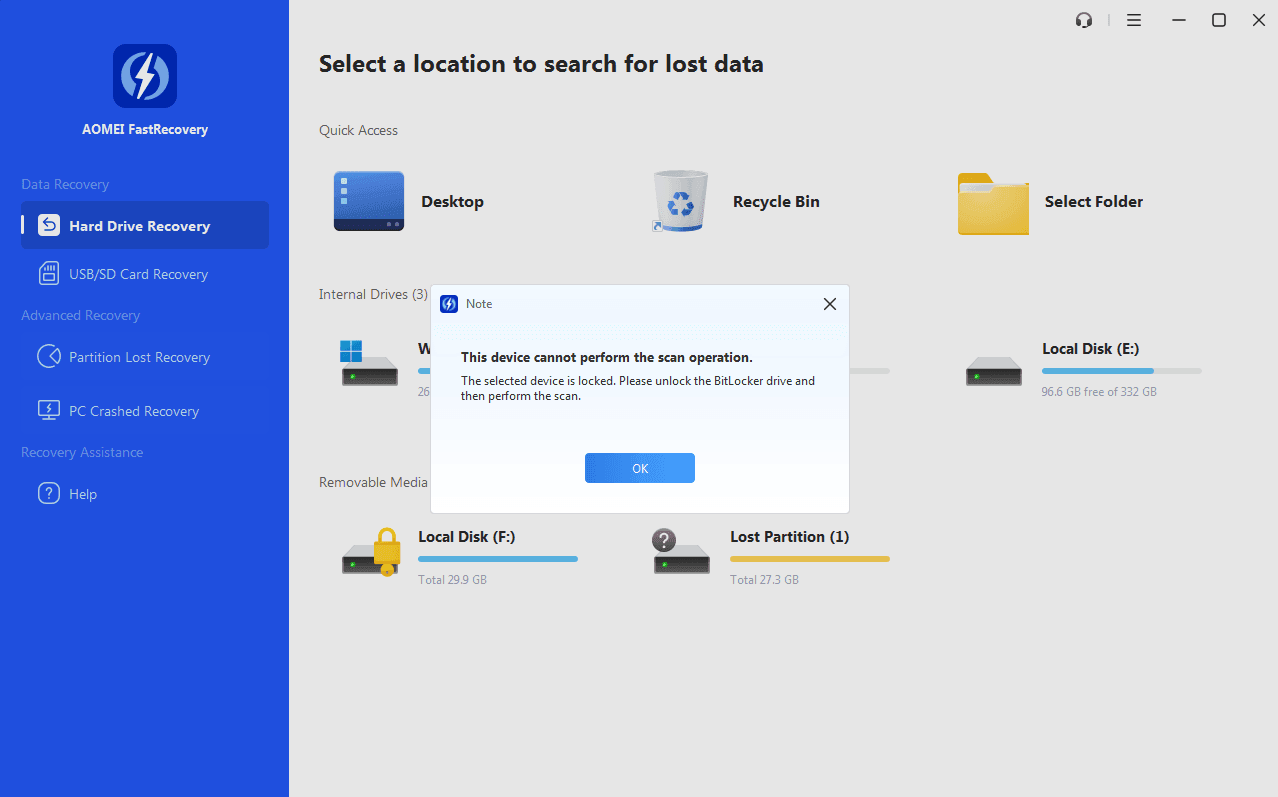
Task: Select the Lost Partition (1) drive icon
Action: (681, 551)
